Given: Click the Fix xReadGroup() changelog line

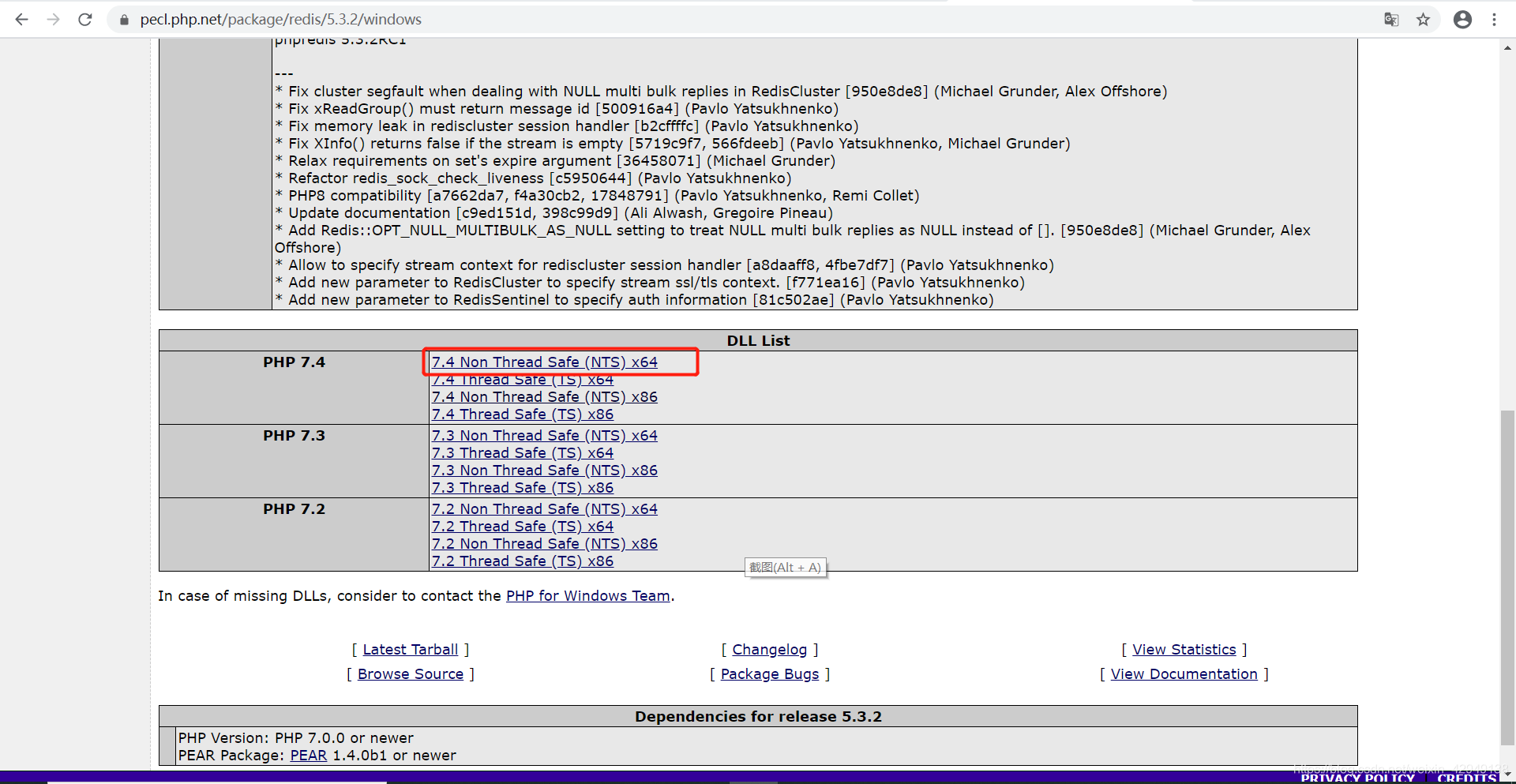Looking at the screenshot, I should click(557, 108).
